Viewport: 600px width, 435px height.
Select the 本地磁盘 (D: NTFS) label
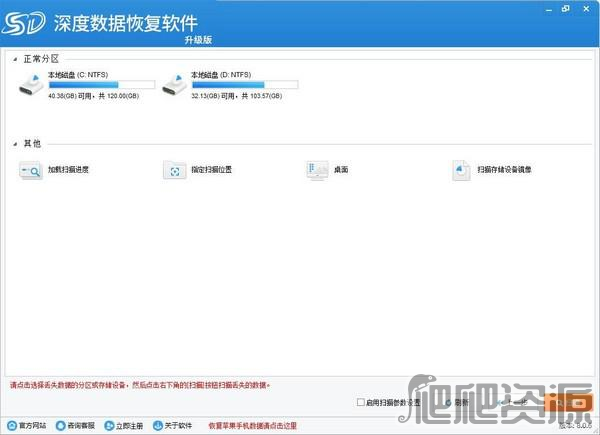click(x=221, y=75)
